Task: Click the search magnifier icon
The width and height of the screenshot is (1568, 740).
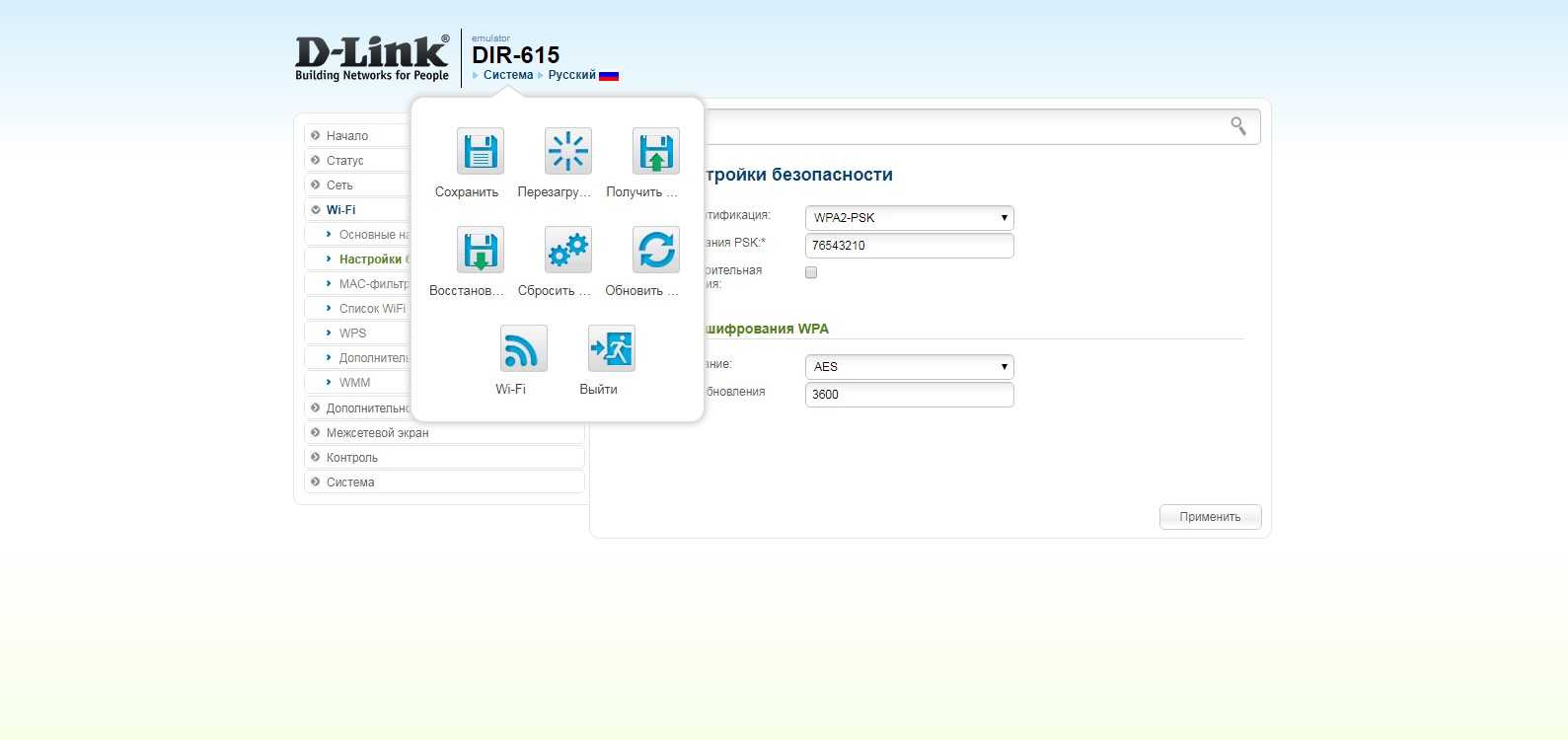Action: pos(1237,126)
